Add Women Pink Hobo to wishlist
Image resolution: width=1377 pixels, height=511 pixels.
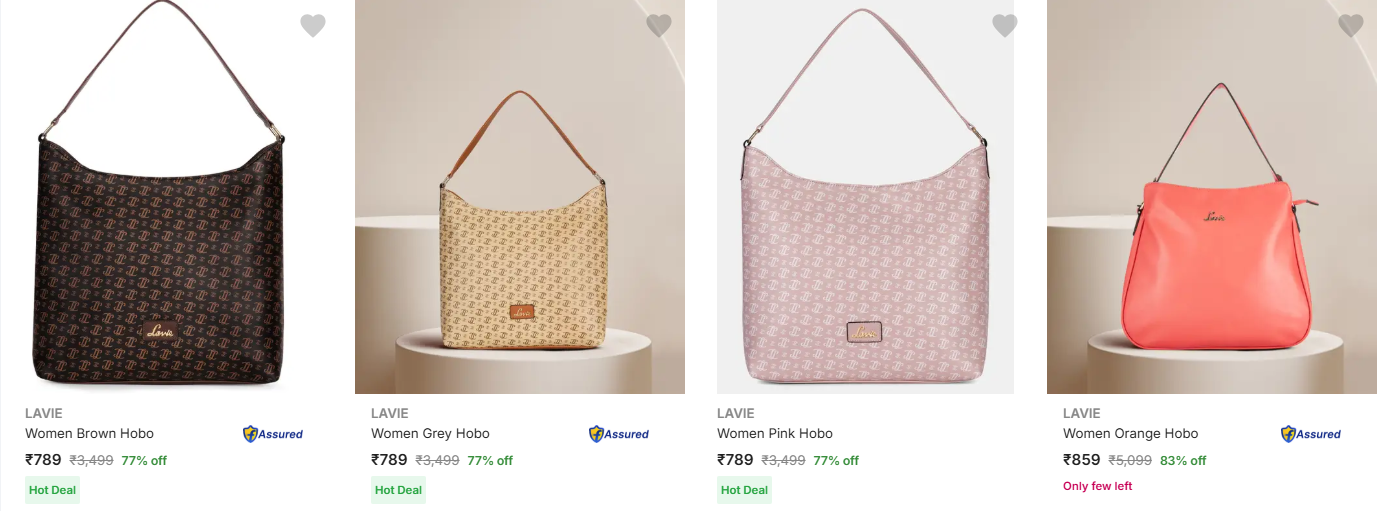click(x=1005, y=26)
